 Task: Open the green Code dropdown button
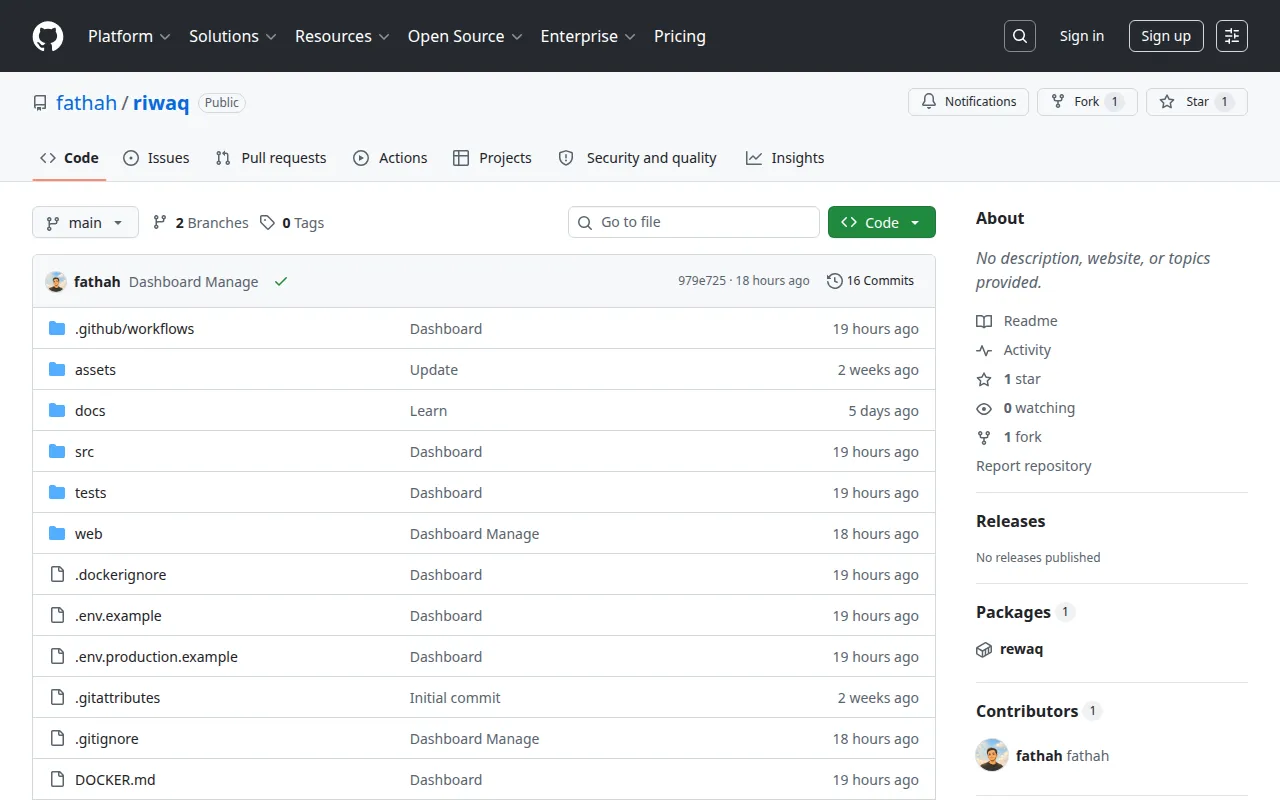[x=882, y=222]
